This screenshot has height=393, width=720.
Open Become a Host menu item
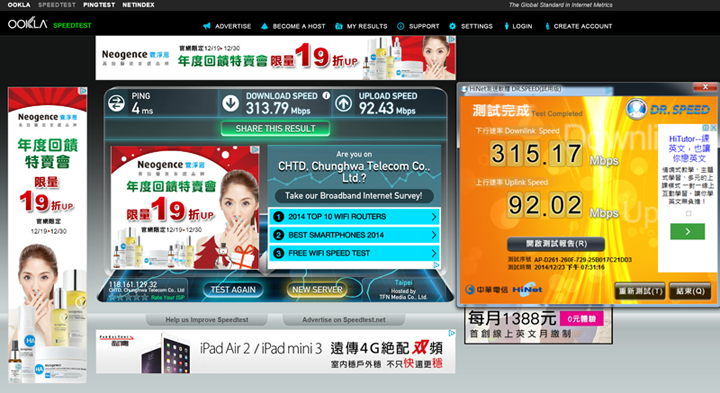click(293, 26)
